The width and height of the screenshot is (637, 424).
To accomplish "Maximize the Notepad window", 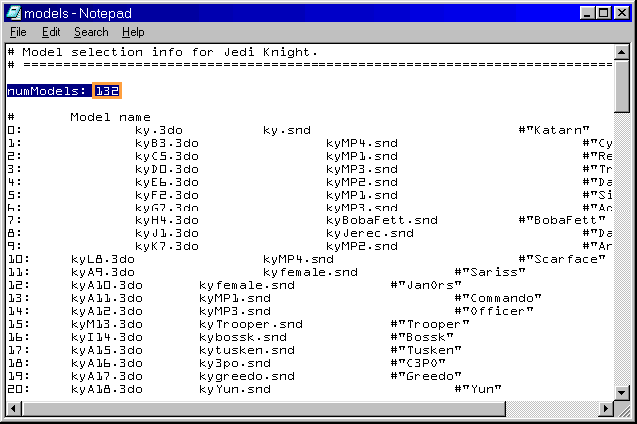I will click(604, 13).
